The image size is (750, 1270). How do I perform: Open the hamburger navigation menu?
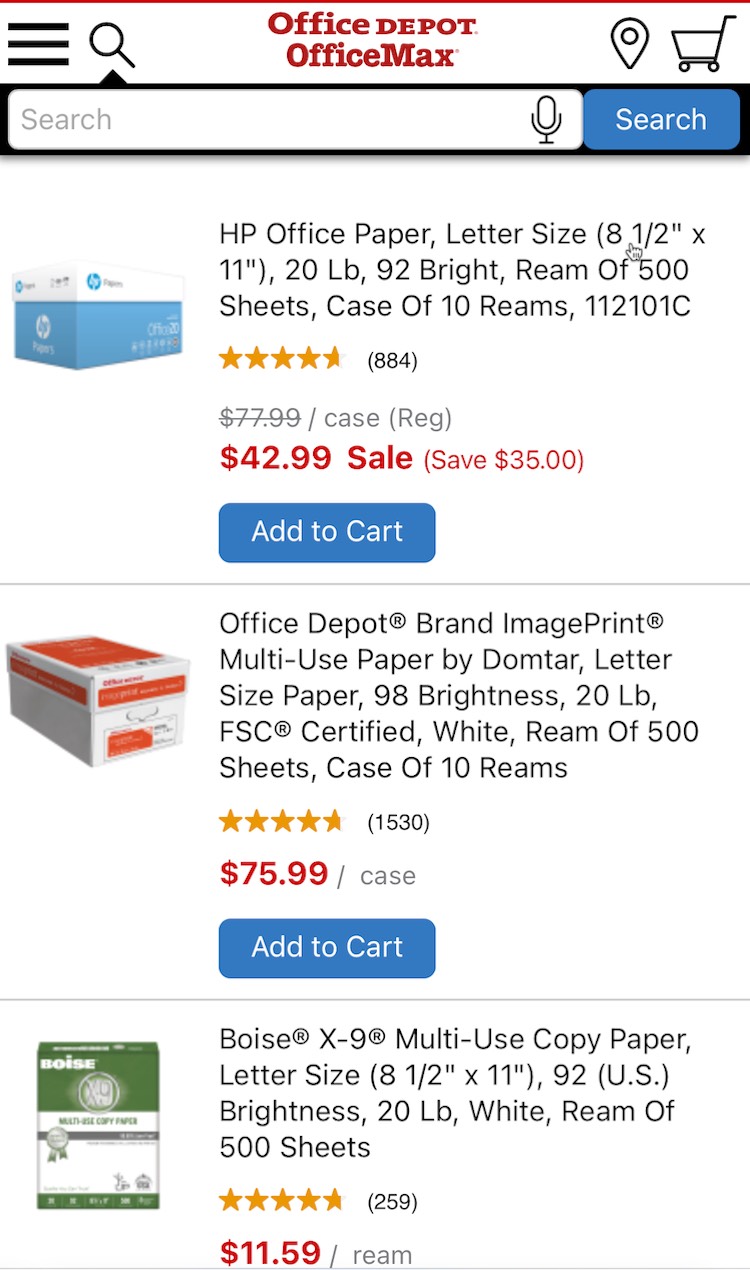[38, 44]
